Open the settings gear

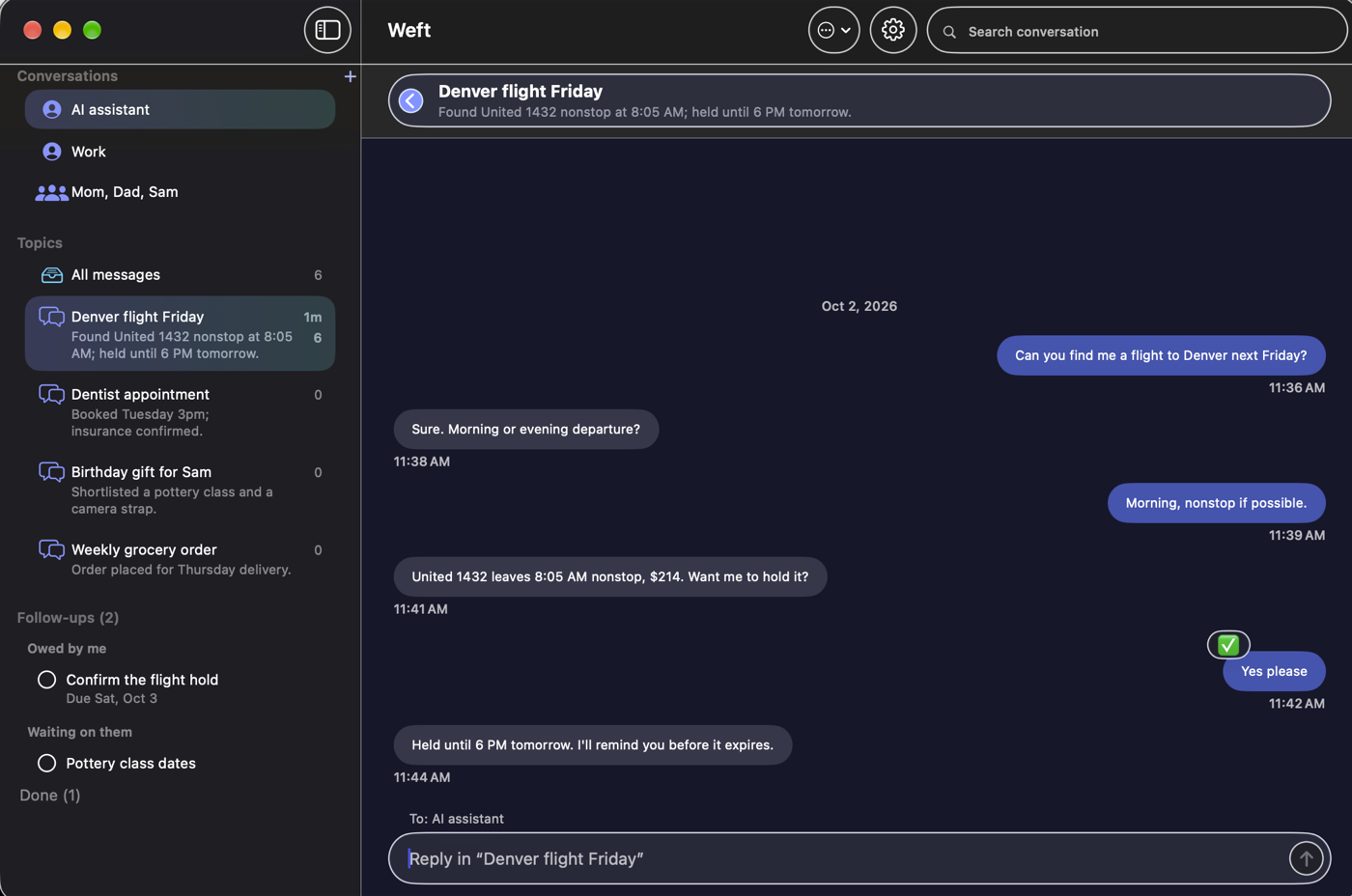[x=893, y=30]
